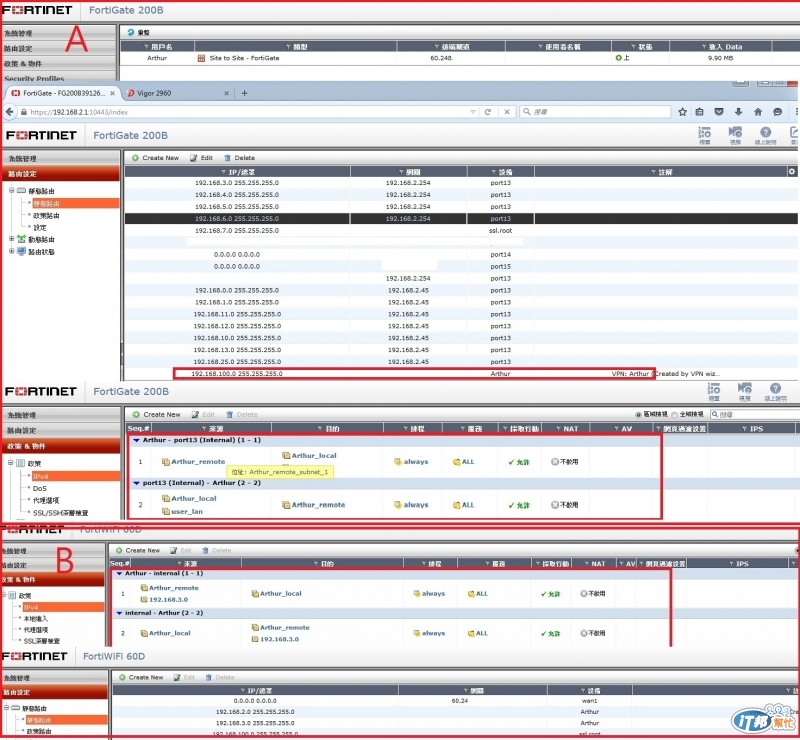Select DoS under policy tree in 200B
Screen dimensions: 800x740
click(x=39, y=488)
